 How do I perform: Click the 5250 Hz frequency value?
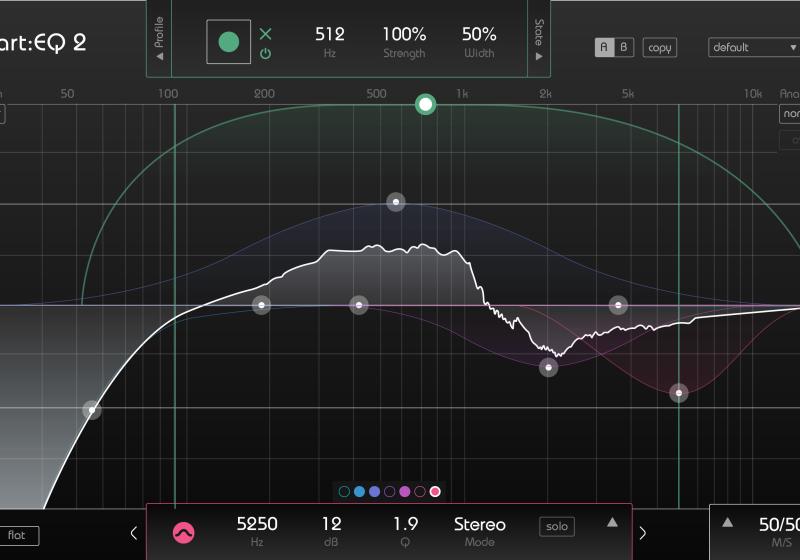(257, 524)
